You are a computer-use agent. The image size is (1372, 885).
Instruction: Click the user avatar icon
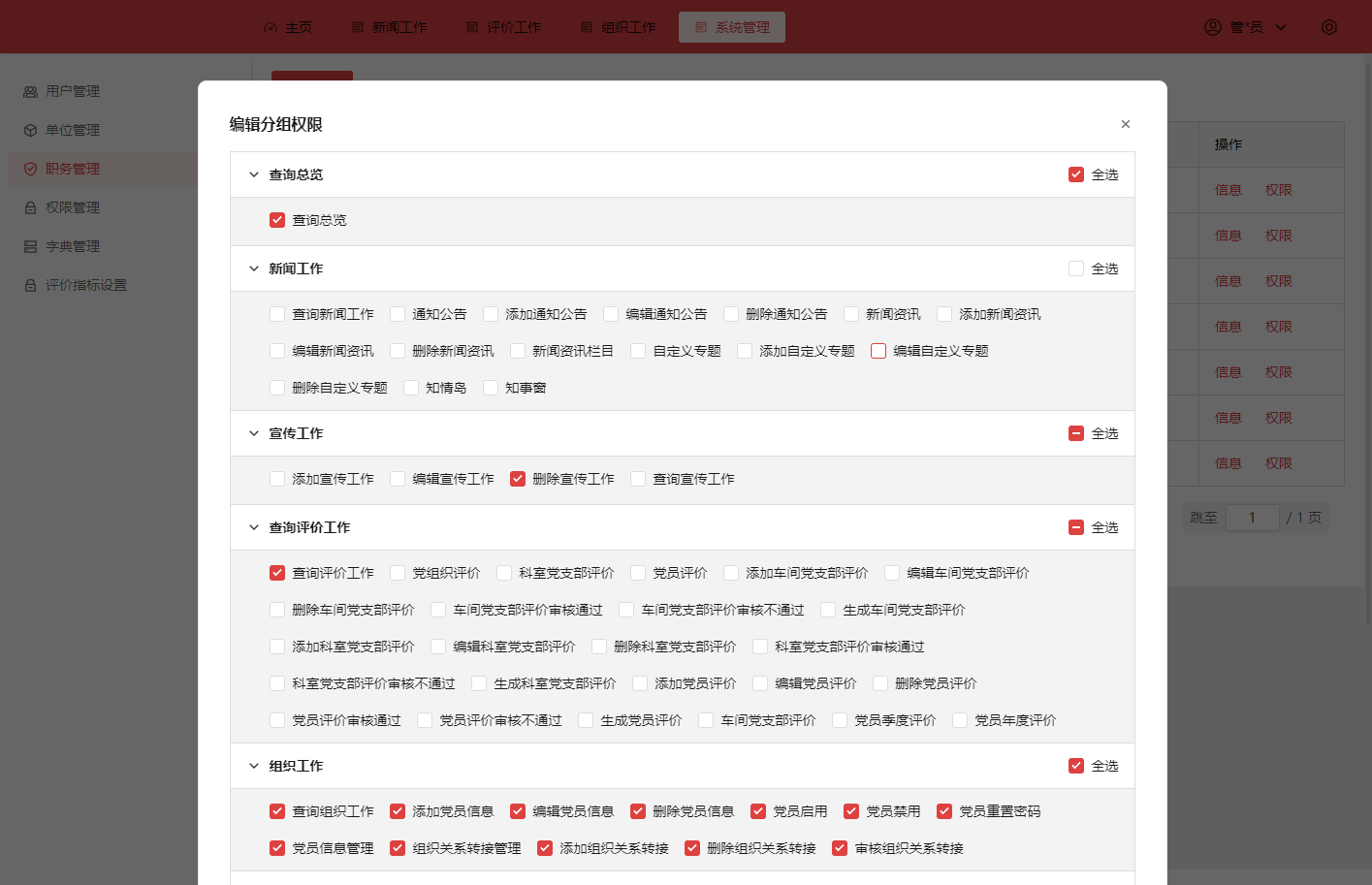click(x=1213, y=27)
